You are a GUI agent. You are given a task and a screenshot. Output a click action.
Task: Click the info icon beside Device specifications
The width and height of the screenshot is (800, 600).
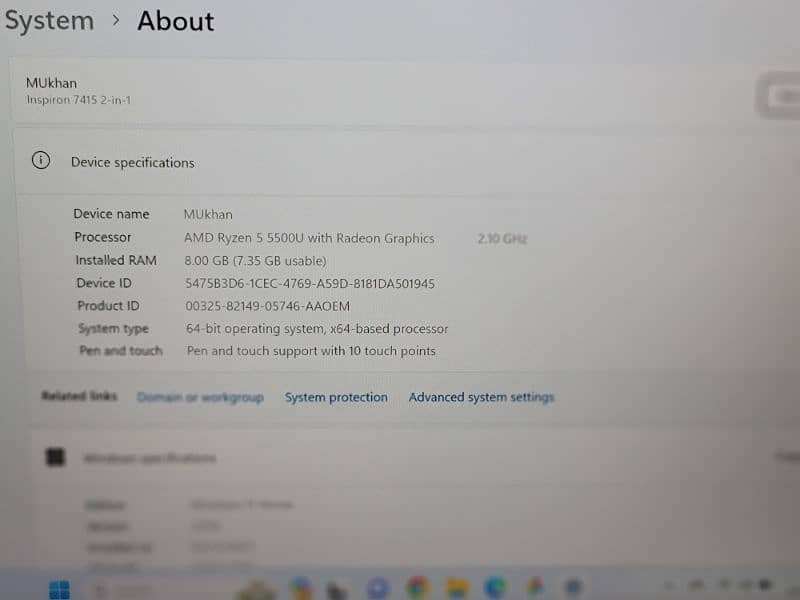click(x=41, y=160)
